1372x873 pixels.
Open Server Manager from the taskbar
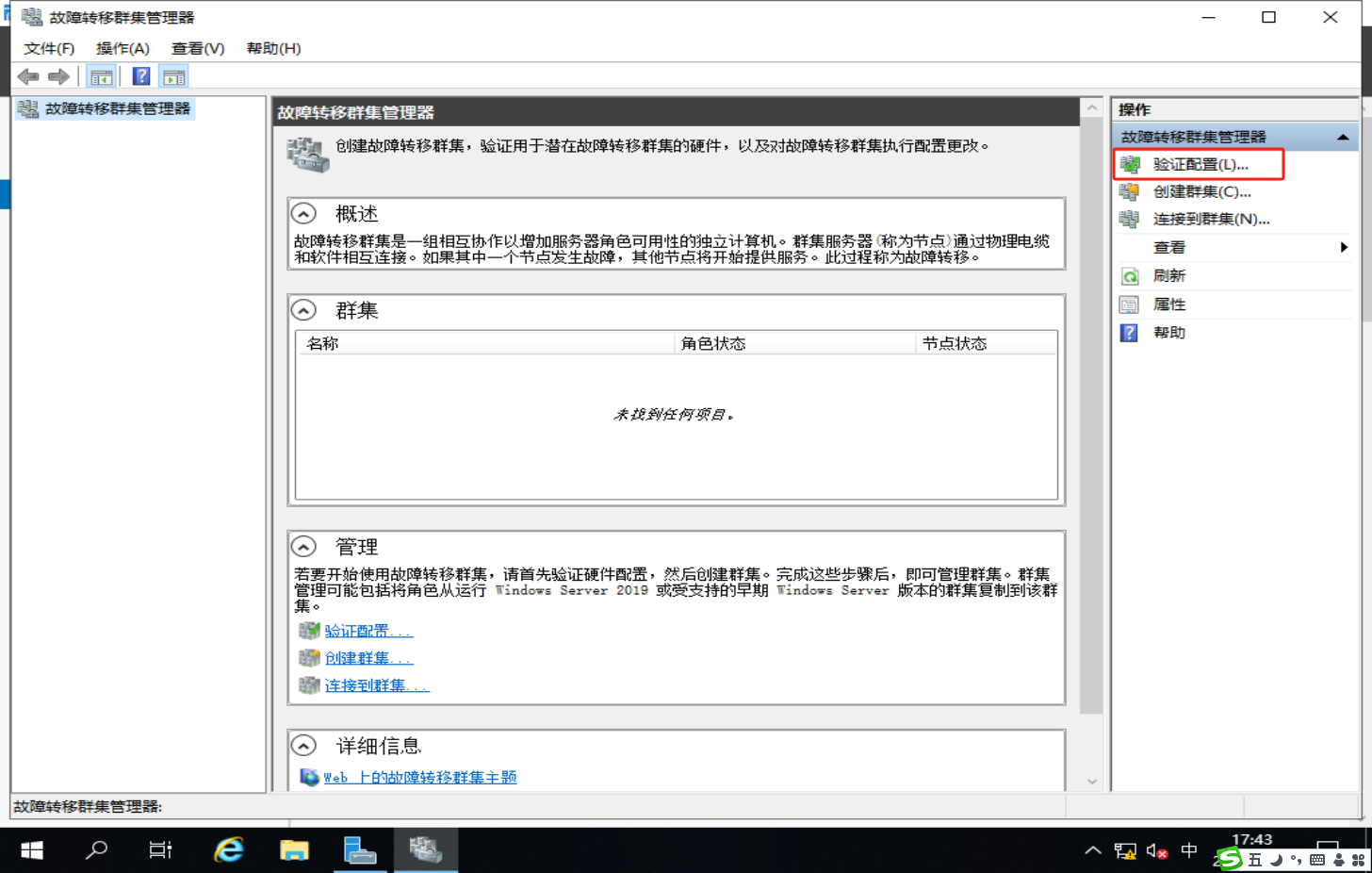click(x=363, y=849)
